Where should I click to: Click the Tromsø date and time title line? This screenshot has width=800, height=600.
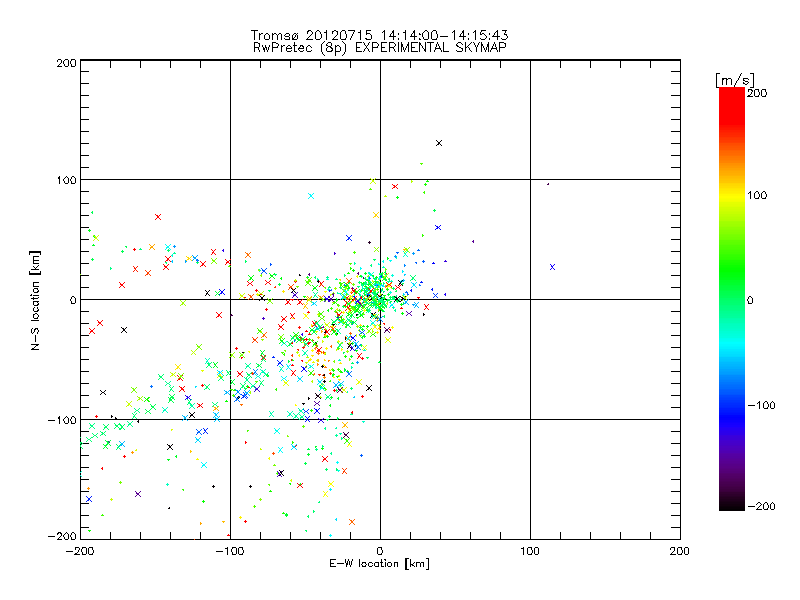[379, 35]
